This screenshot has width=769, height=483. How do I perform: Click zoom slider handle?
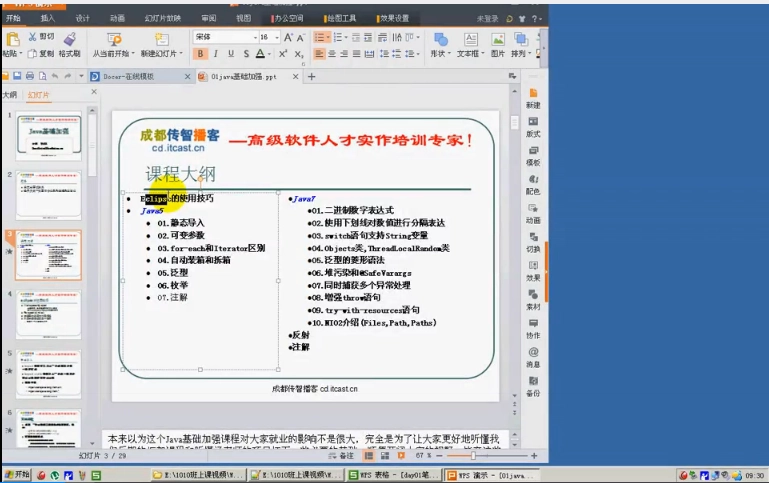tap(473, 456)
